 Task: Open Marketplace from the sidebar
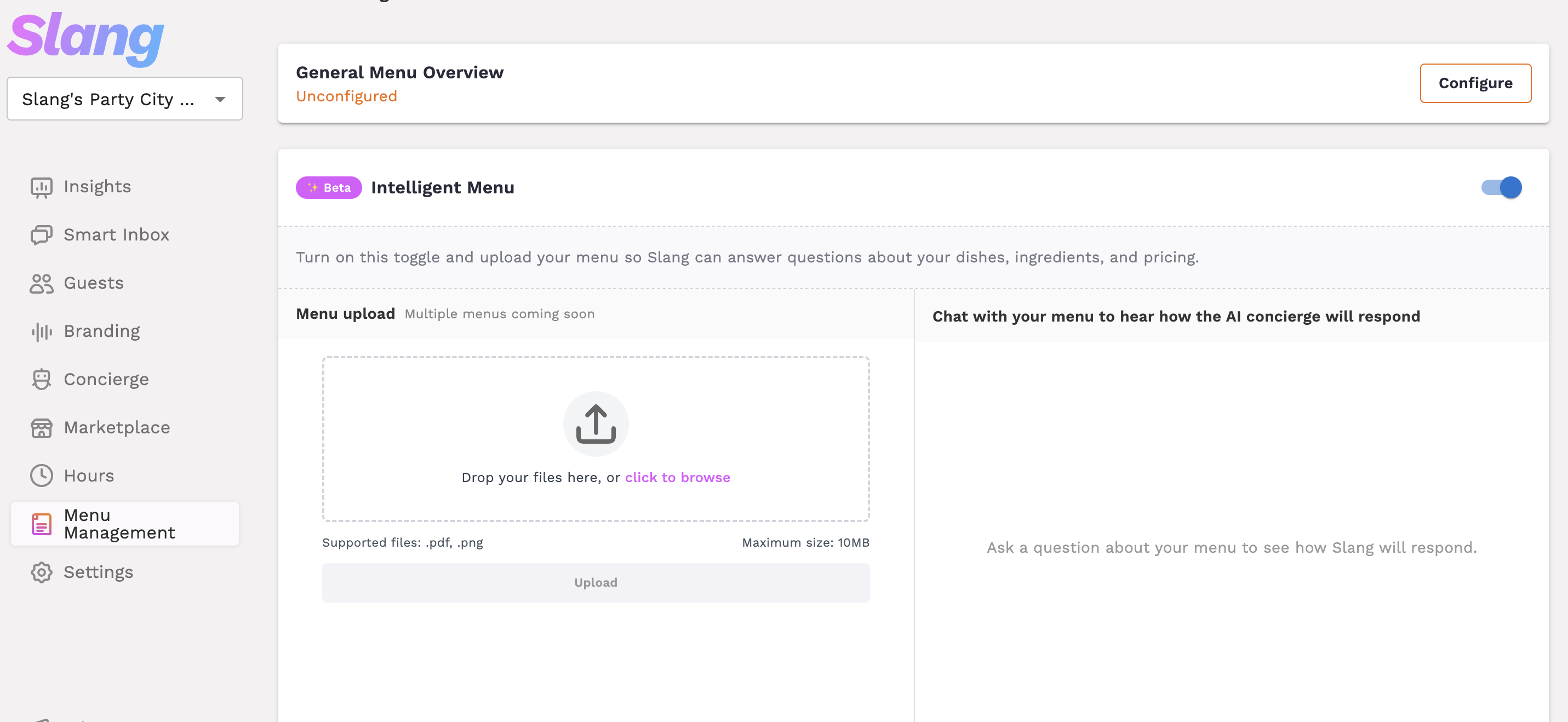(x=124, y=428)
